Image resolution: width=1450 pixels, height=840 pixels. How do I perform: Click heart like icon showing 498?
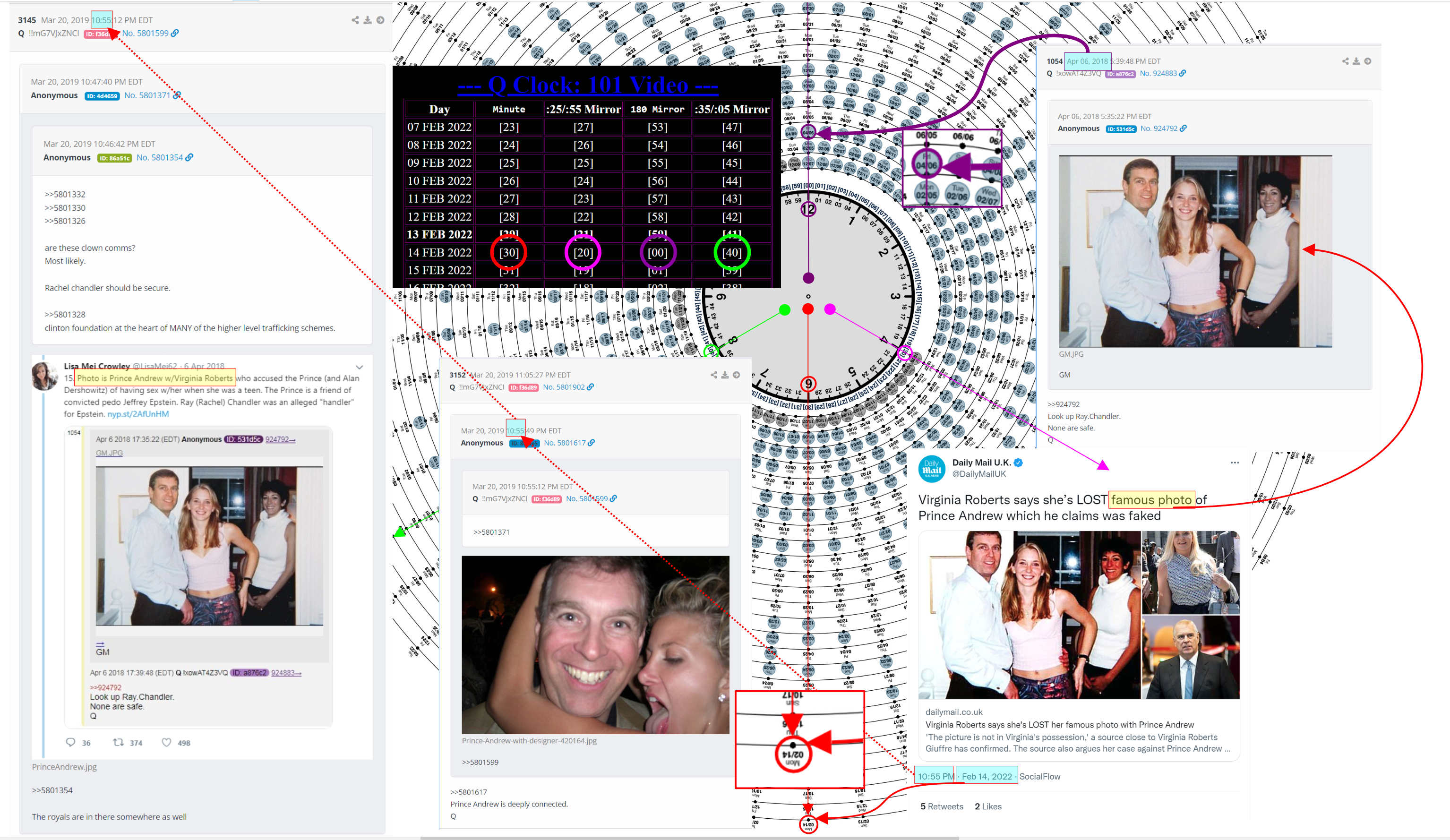166,742
